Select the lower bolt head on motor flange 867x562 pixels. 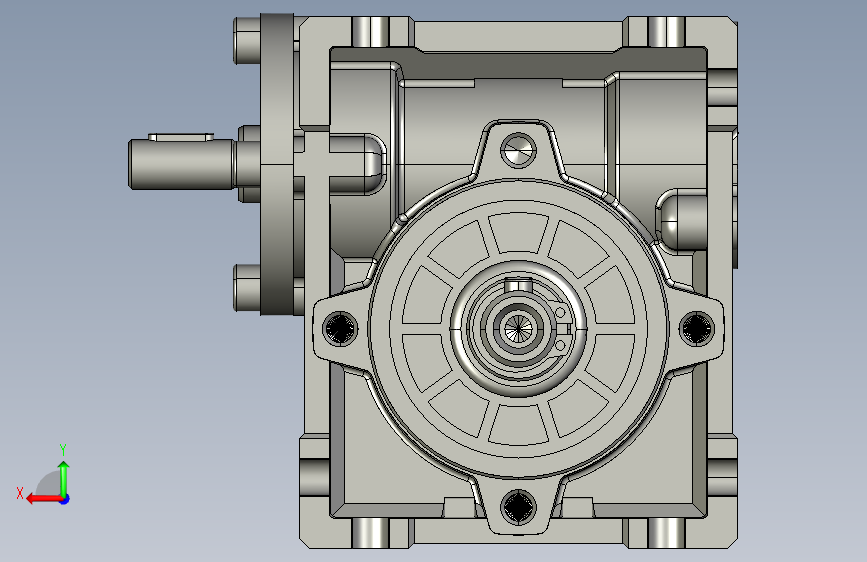[x=247, y=288]
